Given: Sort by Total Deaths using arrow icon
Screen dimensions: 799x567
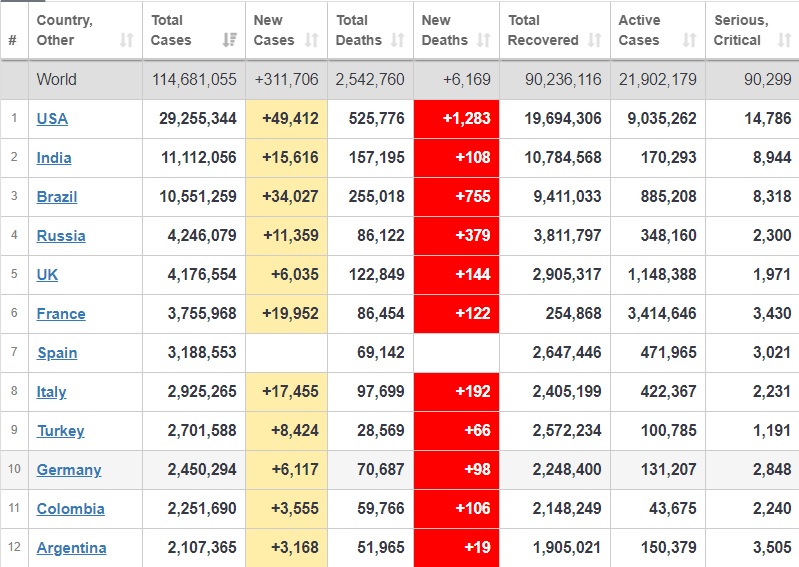Looking at the screenshot, I should pyautogui.click(x=398, y=41).
